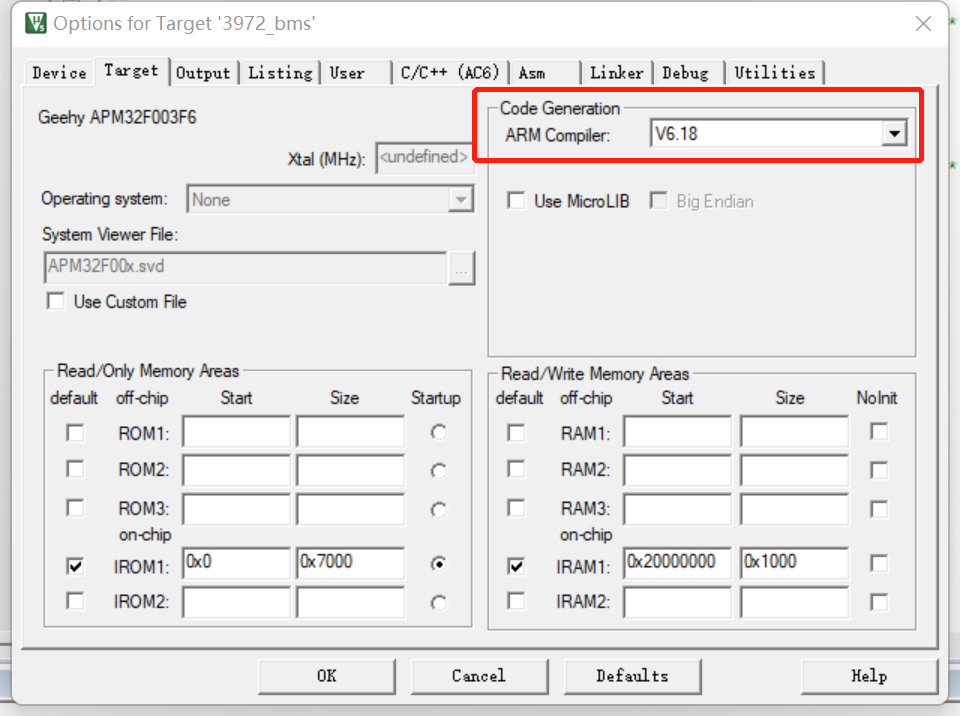Click the ROM1 Start address field
The width and height of the screenshot is (960, 716).
click(x=236, y=432)
